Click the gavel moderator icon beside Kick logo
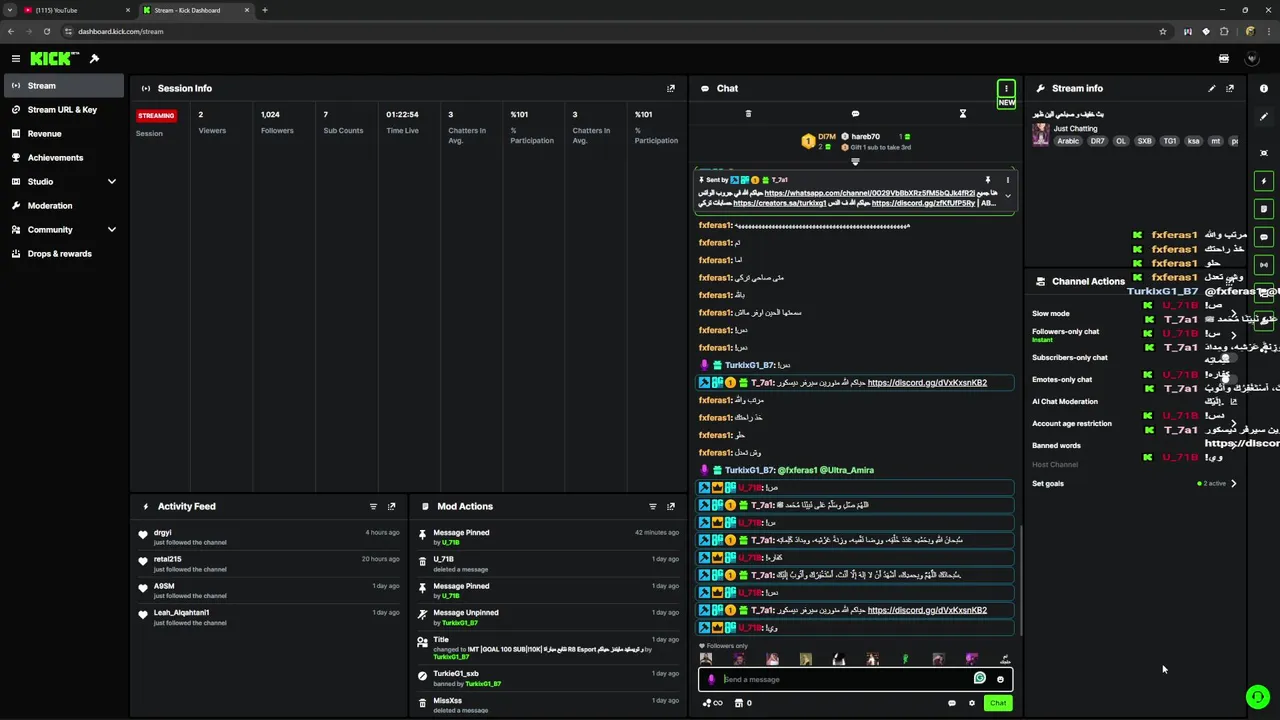 94,59
